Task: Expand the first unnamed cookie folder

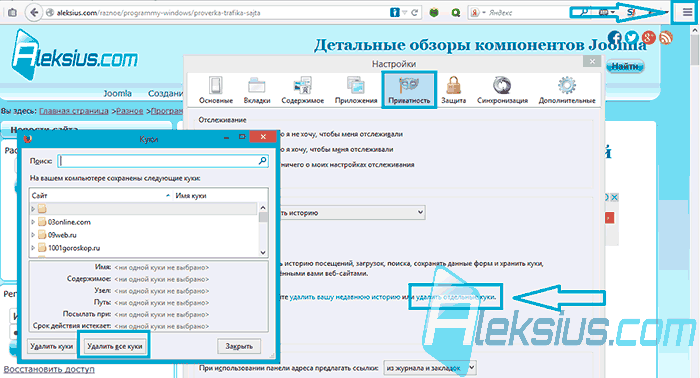Action: 33,209
